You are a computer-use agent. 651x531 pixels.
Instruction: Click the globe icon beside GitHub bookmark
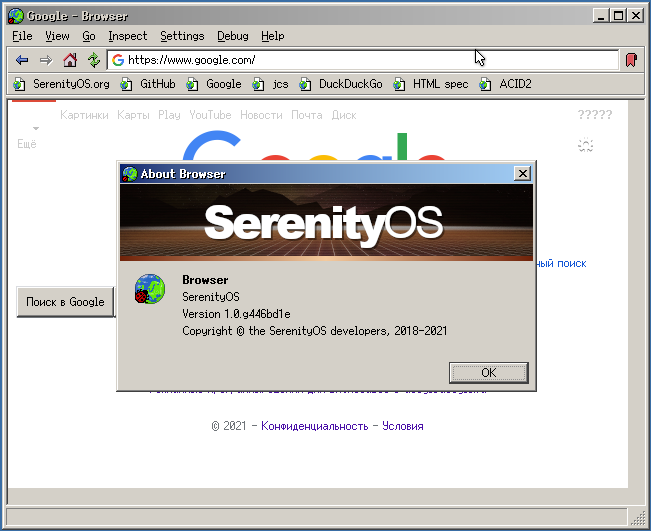tap(126, 84)
